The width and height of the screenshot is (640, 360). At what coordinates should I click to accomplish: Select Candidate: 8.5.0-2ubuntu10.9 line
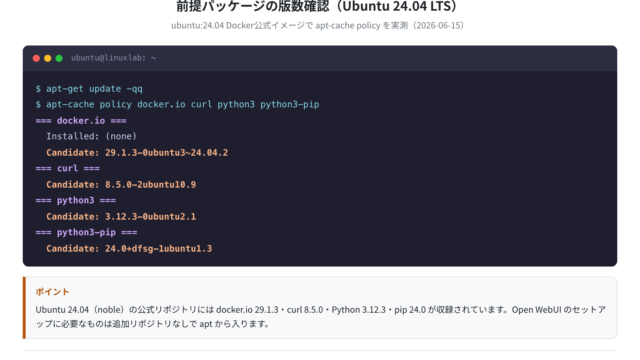(121, 184)
